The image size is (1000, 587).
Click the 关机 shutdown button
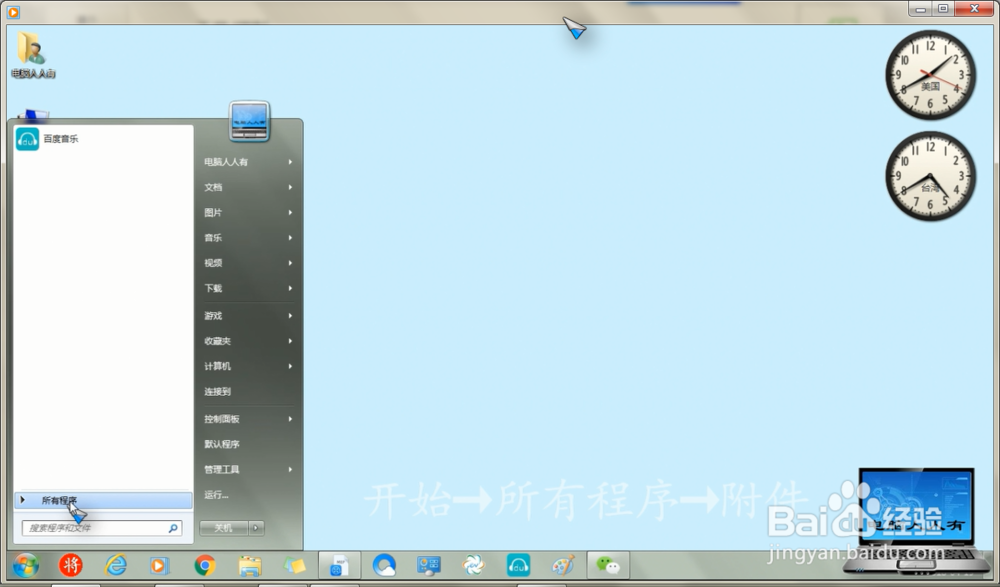[x=224, y=528]
